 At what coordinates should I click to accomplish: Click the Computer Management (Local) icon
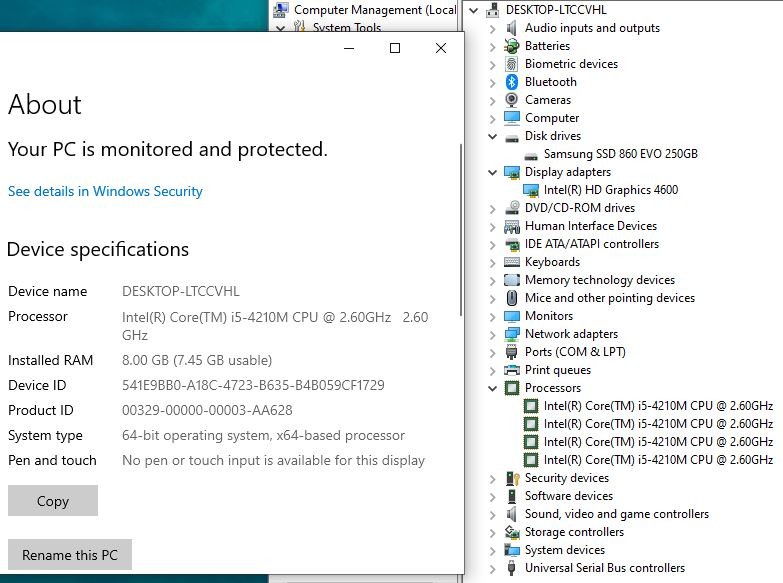click(282, 9)
